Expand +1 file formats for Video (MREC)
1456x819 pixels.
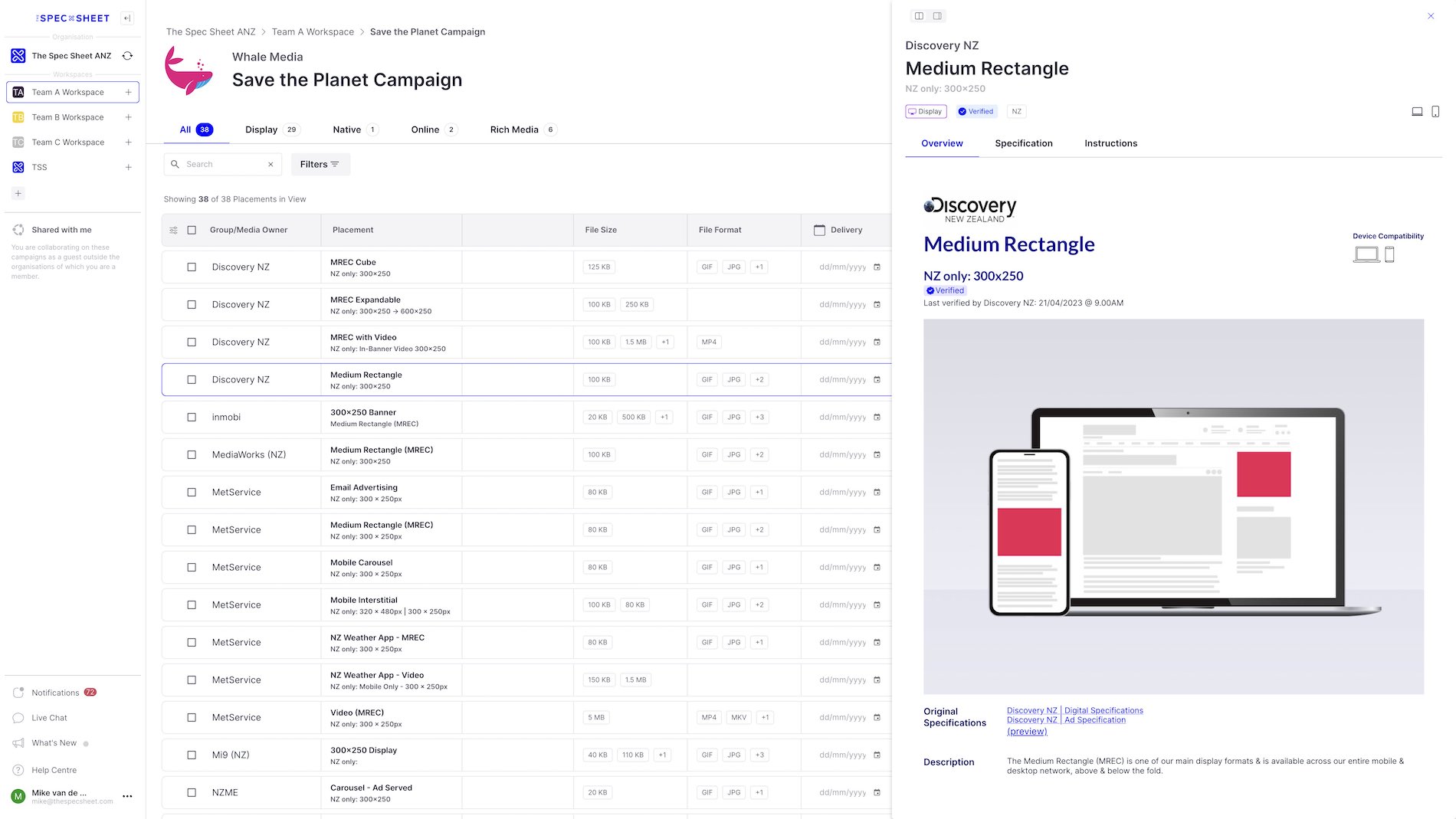765,718
